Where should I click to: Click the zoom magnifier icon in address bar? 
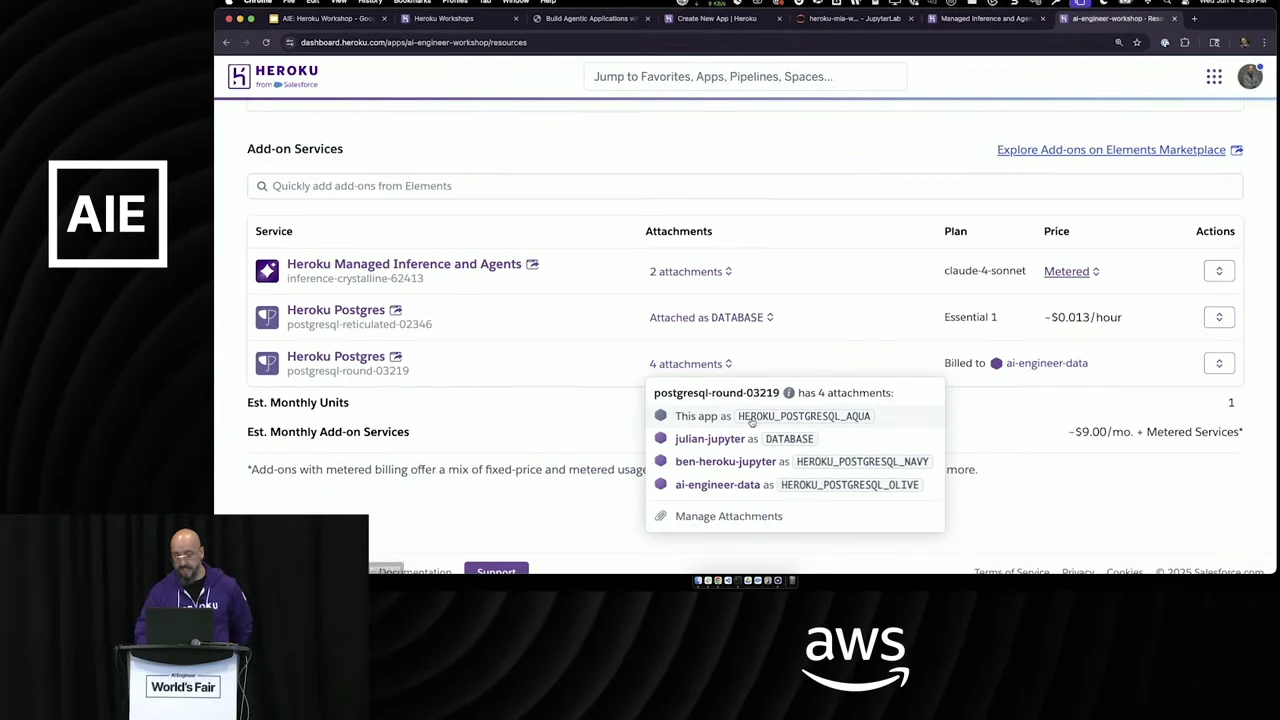point(1119,42)
